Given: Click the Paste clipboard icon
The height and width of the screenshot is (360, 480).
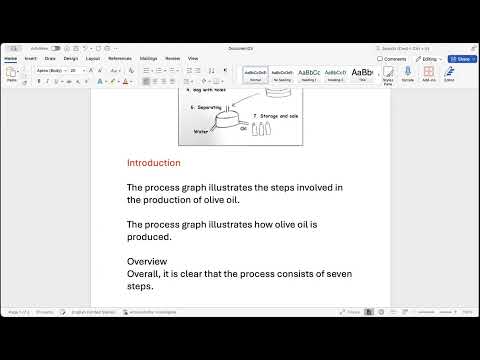Looking at the screenshot, I should (x=11, y=73).
